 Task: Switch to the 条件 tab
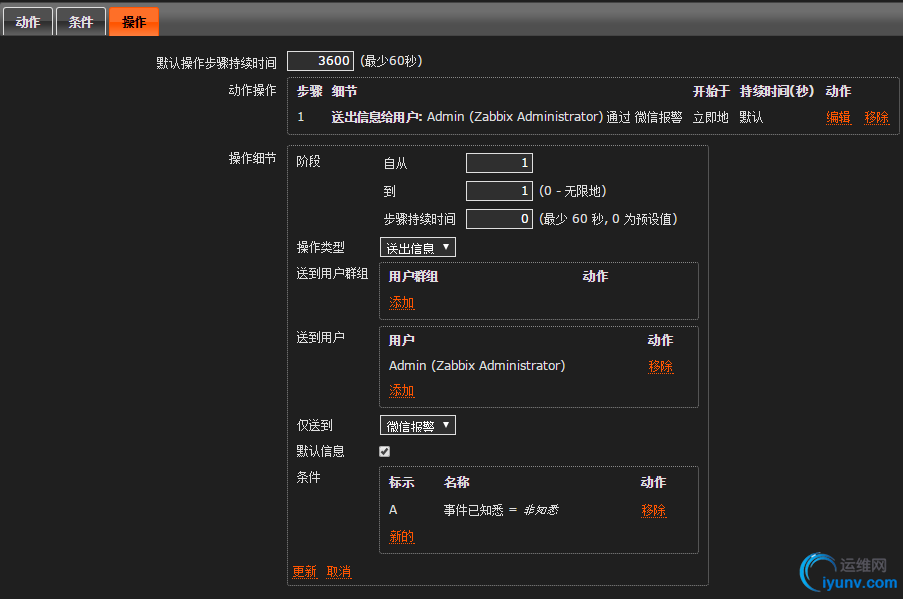[x=81, y=22]
